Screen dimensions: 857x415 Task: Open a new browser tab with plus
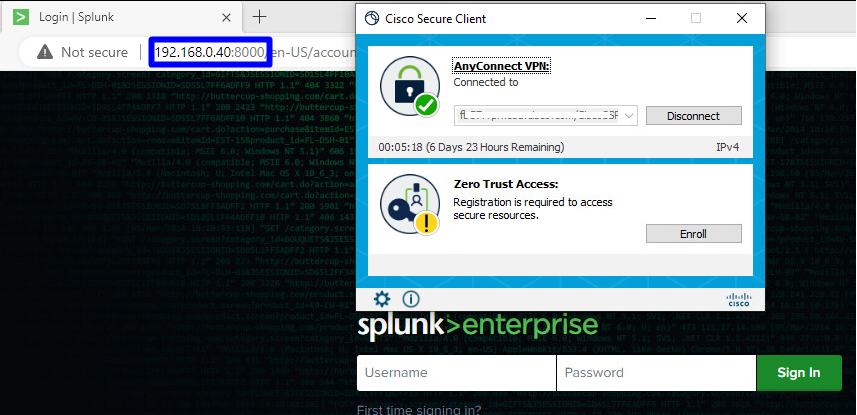(260, 17)
